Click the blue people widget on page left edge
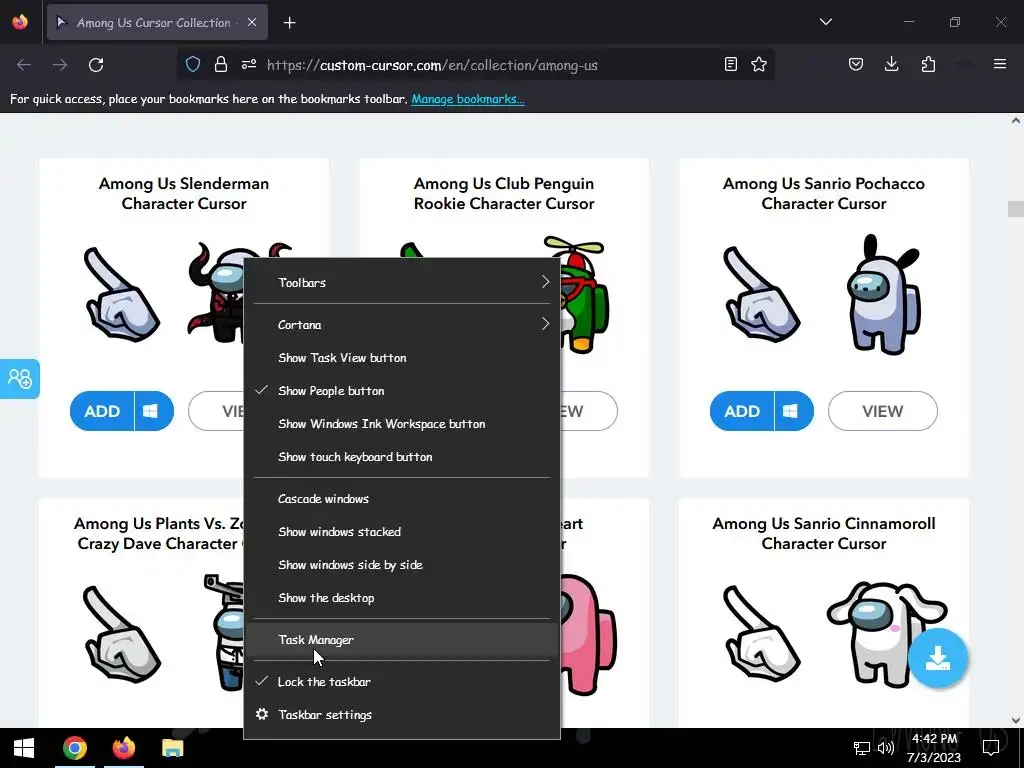Image resolution: width=1024 pixels, height=768 pixels. tap(20, 378)
